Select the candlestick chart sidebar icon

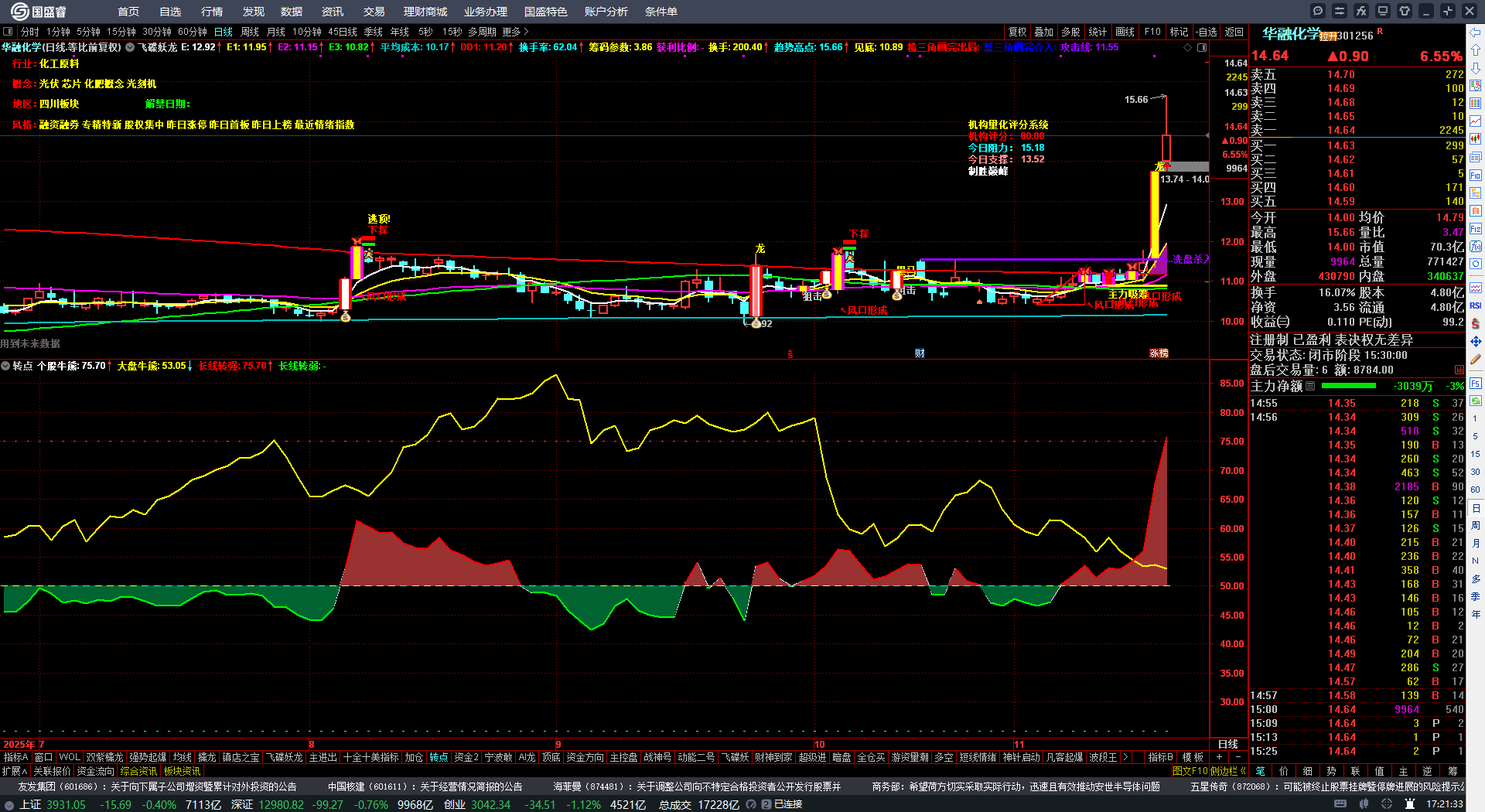pos(1476,139)
